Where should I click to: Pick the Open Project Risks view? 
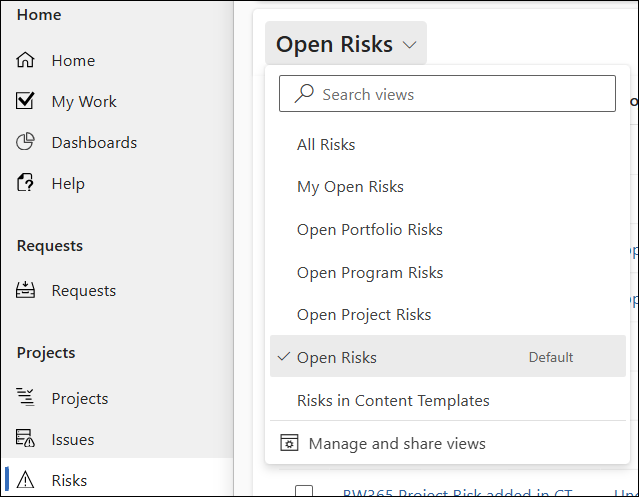pyautogui.click(x=364, y=315)
